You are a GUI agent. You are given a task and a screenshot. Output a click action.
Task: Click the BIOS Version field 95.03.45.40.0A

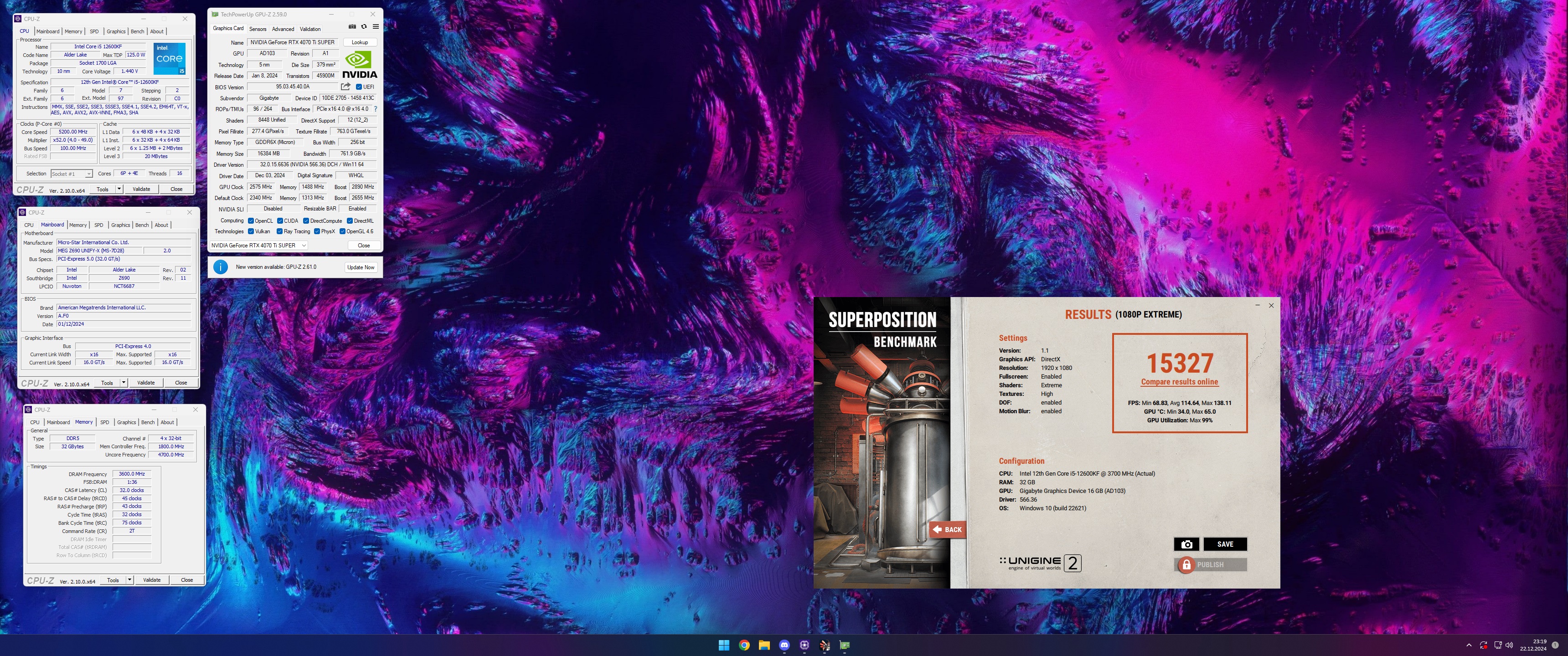[293, 87]
